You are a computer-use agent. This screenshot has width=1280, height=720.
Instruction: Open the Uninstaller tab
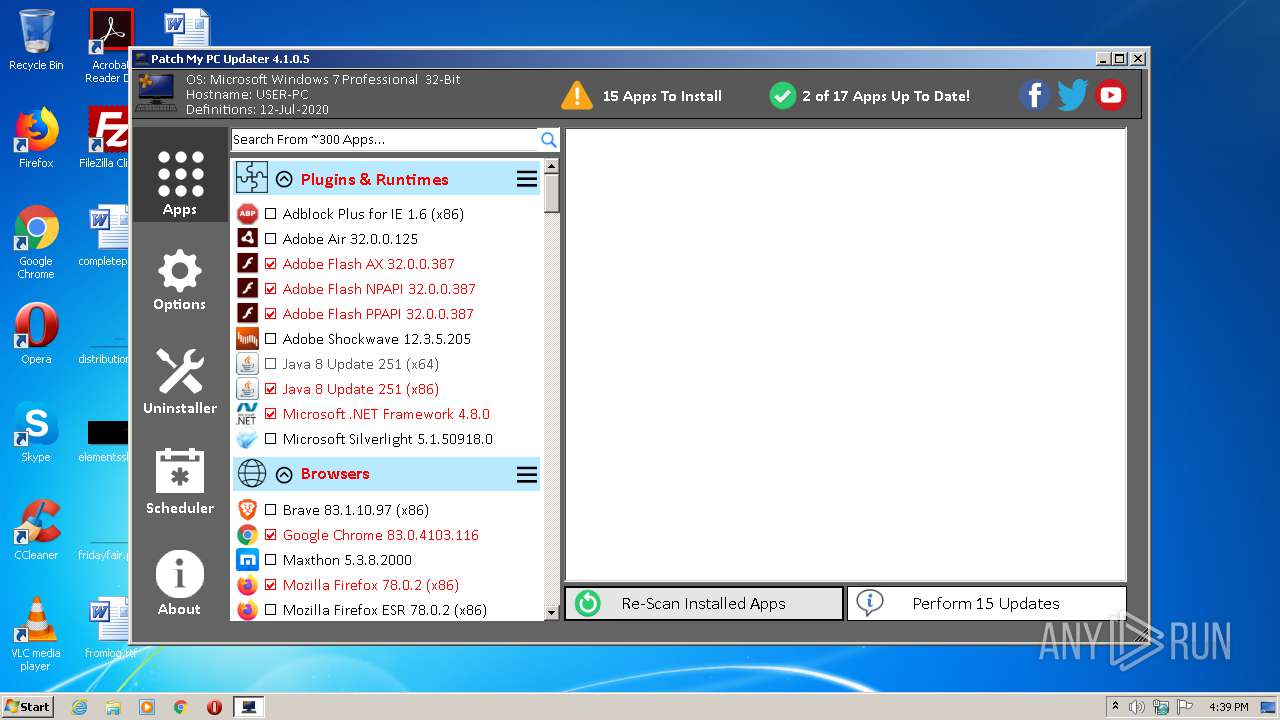(180, 382)
